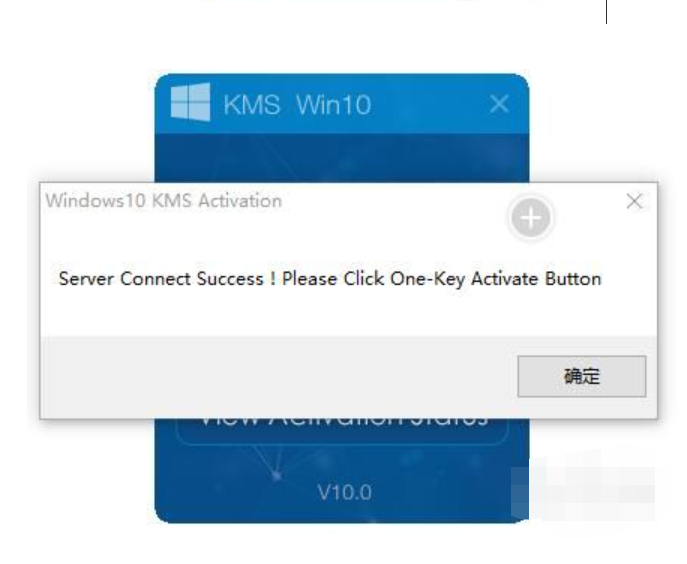Click the "KMS" text in blue header
The width and height of the screenshot is (687, 564).
[251, 105]
